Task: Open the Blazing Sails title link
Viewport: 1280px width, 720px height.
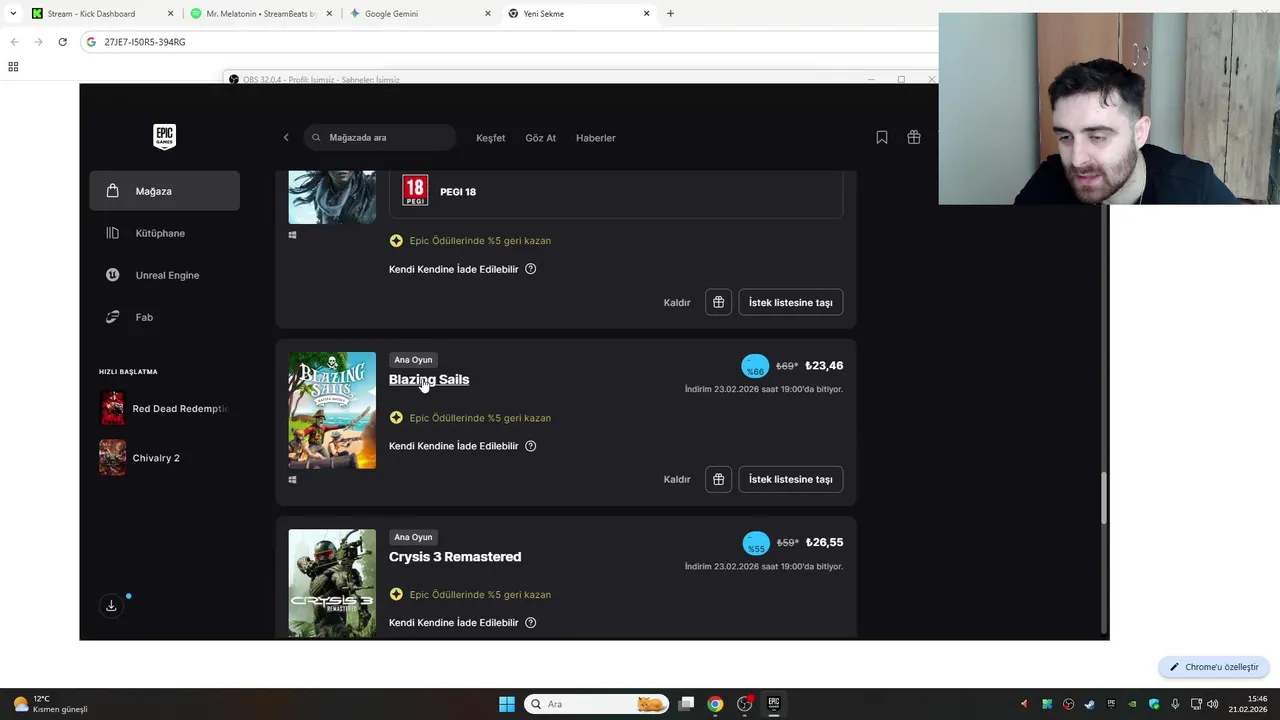Action: 429,380
